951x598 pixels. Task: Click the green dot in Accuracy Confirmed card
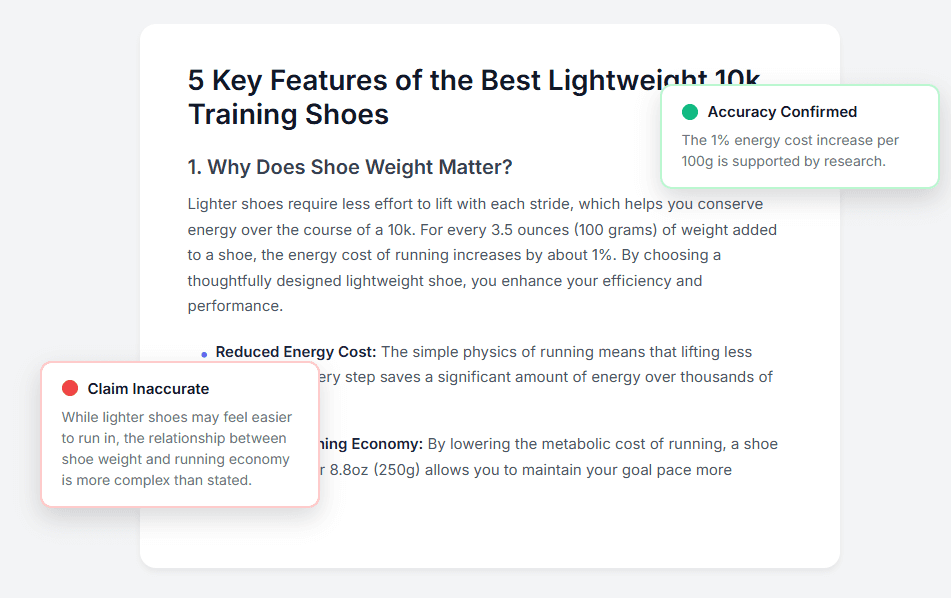[690, 112]
